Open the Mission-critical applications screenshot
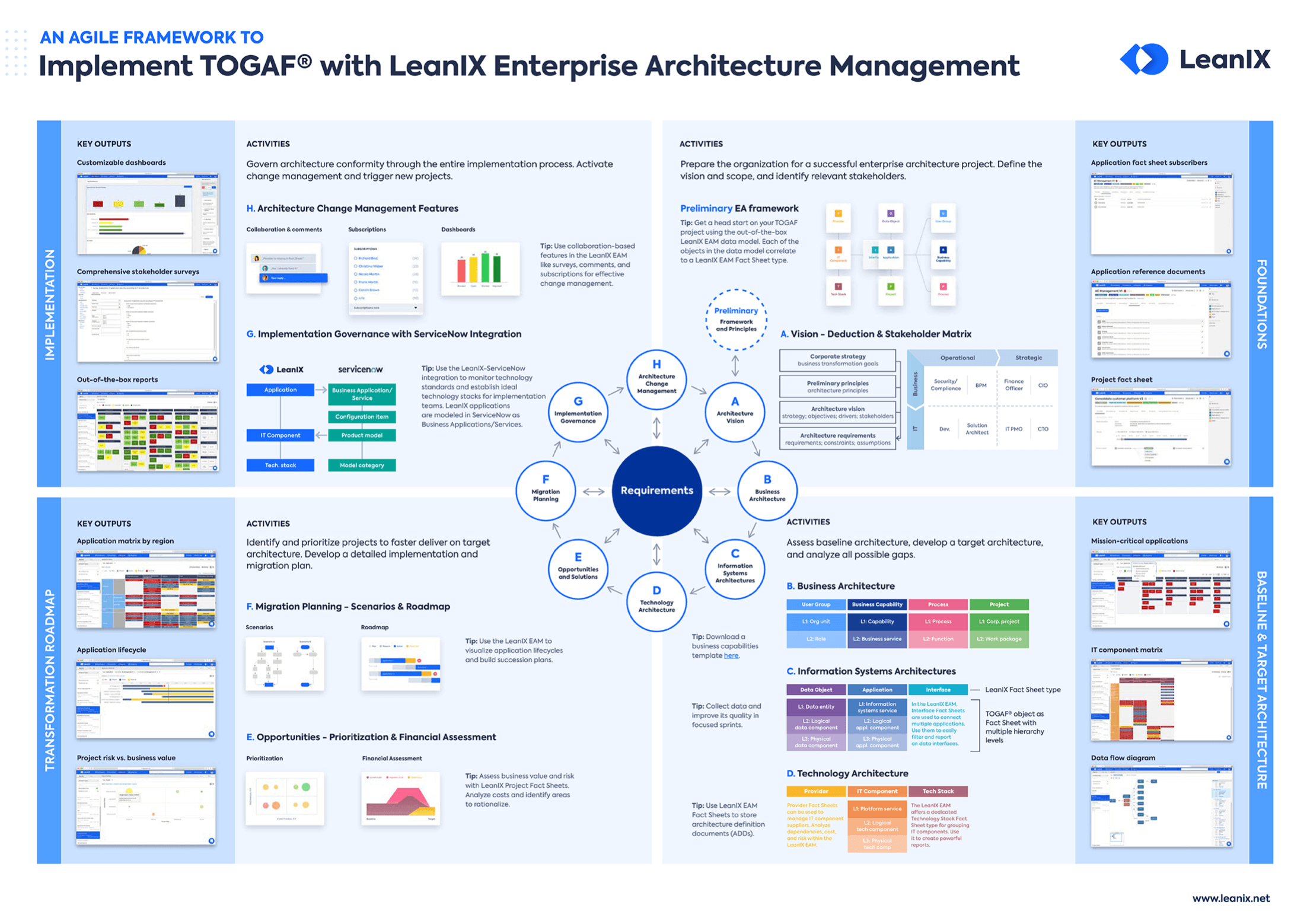This screenshot has width=1307, height=924. 1161,590
